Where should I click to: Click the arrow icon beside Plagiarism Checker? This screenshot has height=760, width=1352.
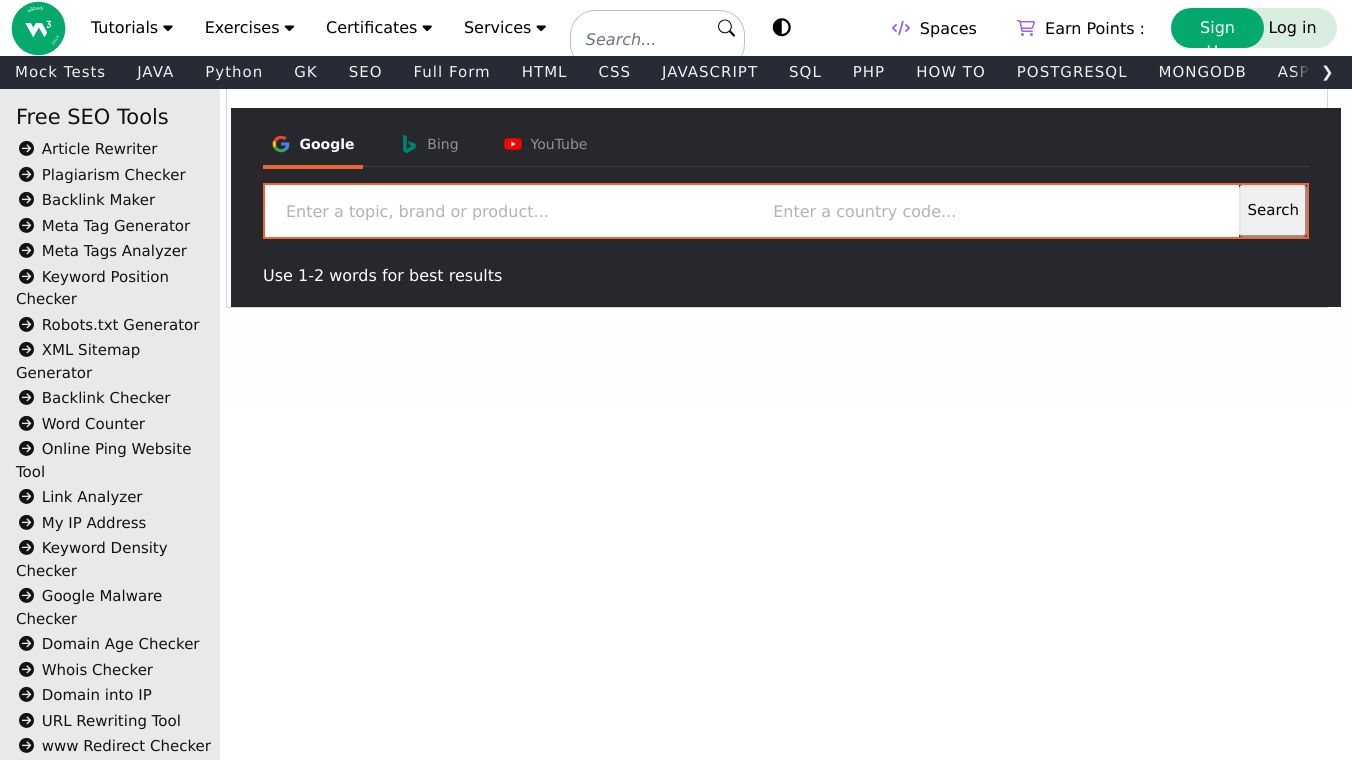click(x=26, y=174)
